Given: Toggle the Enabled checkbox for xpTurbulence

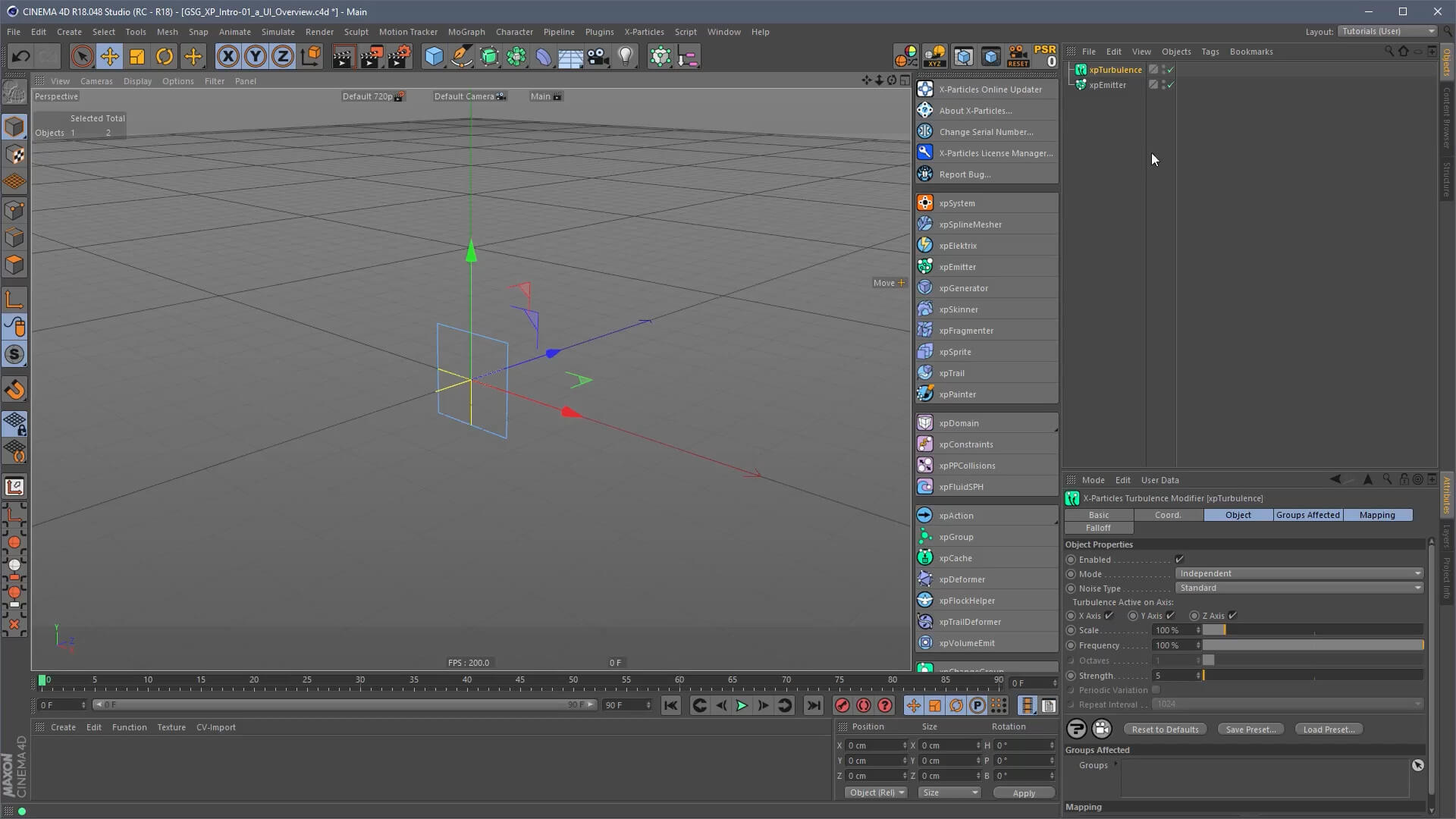Looking at the screenshot, I should pos(1179,560).
